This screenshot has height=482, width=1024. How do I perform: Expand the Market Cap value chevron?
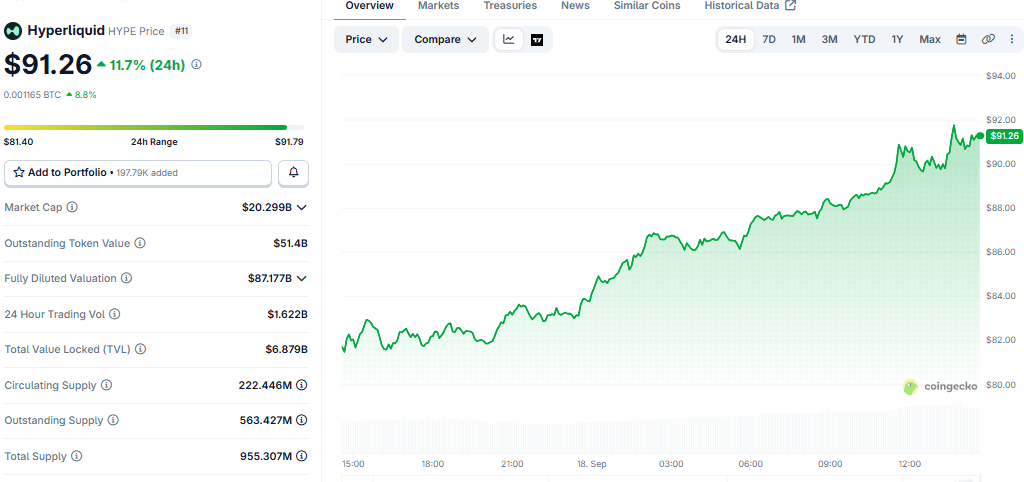(x=302, y=207)
